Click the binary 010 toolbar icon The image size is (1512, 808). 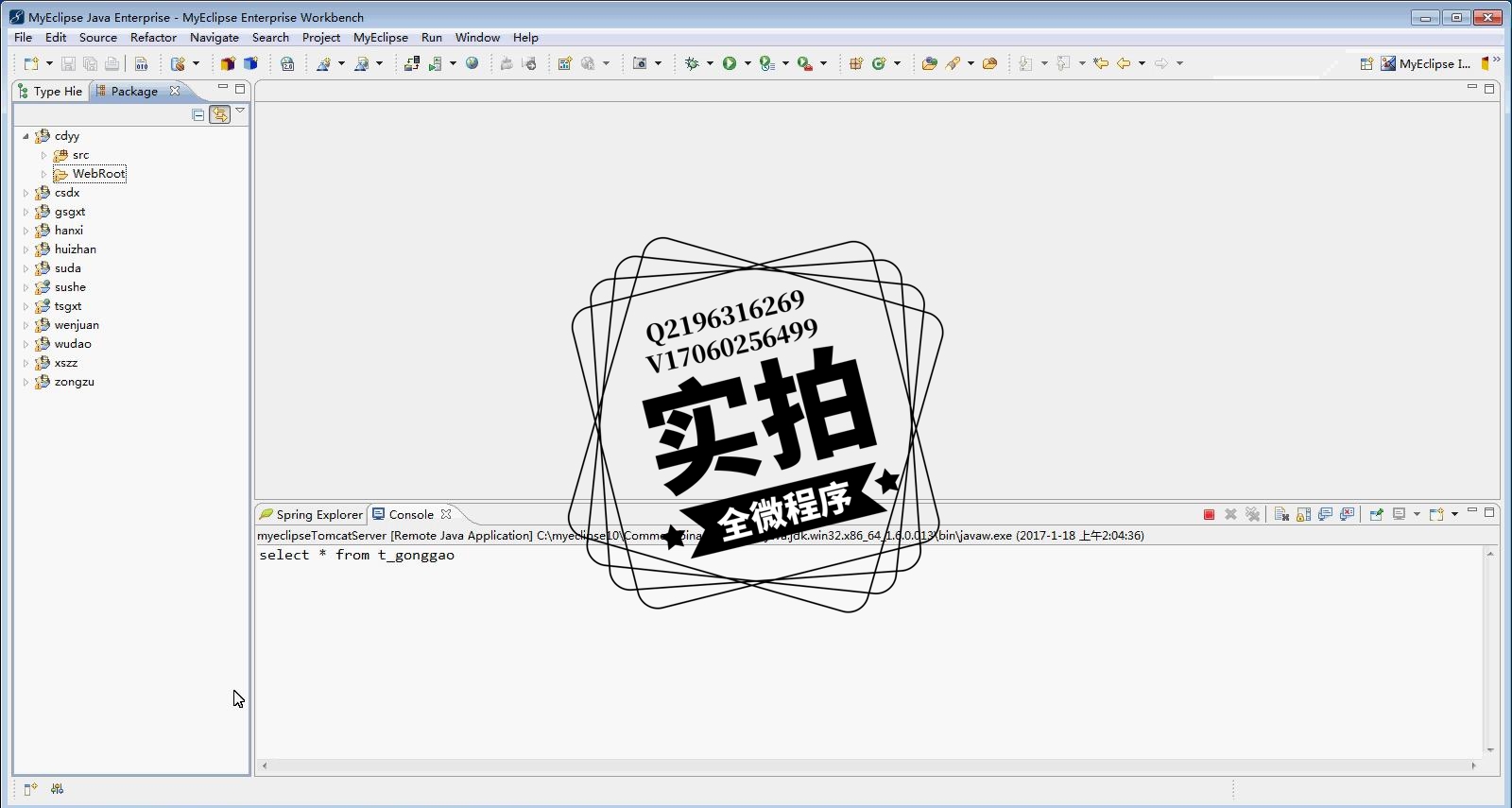click(x=141, y=63)
